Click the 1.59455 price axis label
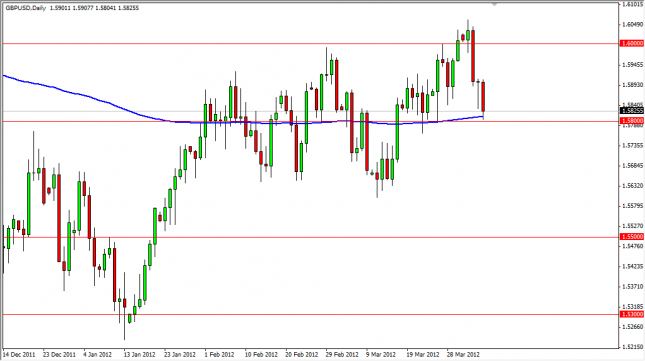 tap(633, 65)
